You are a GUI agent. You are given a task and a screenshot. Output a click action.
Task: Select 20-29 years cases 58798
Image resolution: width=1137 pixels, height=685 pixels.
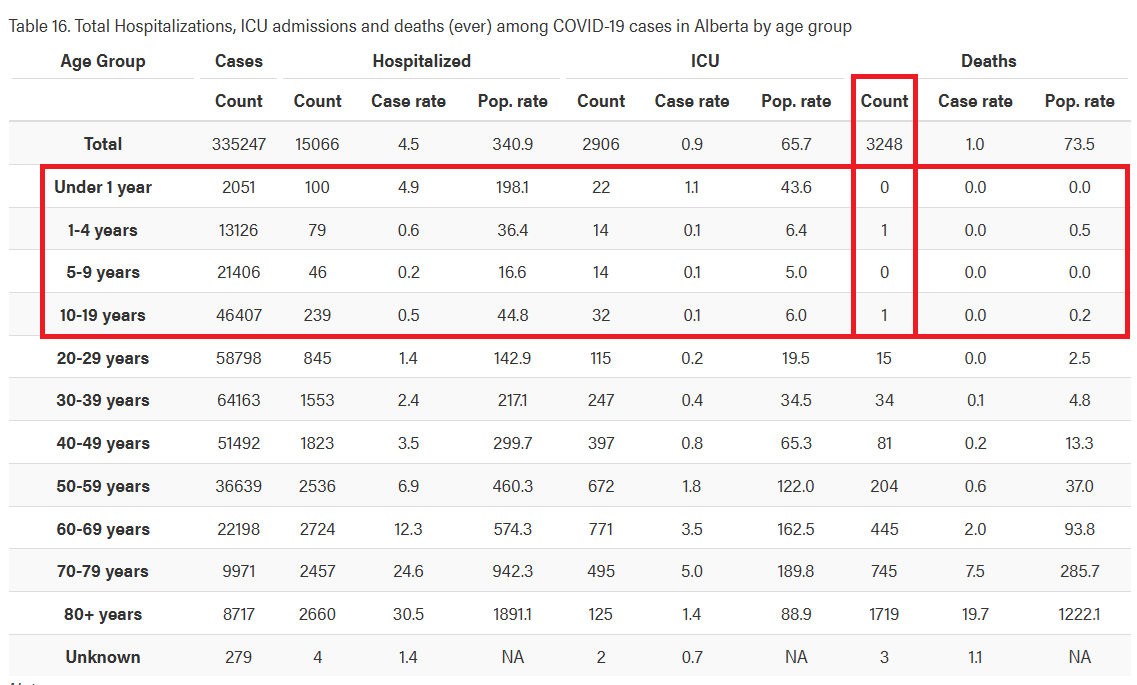pyautogui.click(x=239, y=358)
